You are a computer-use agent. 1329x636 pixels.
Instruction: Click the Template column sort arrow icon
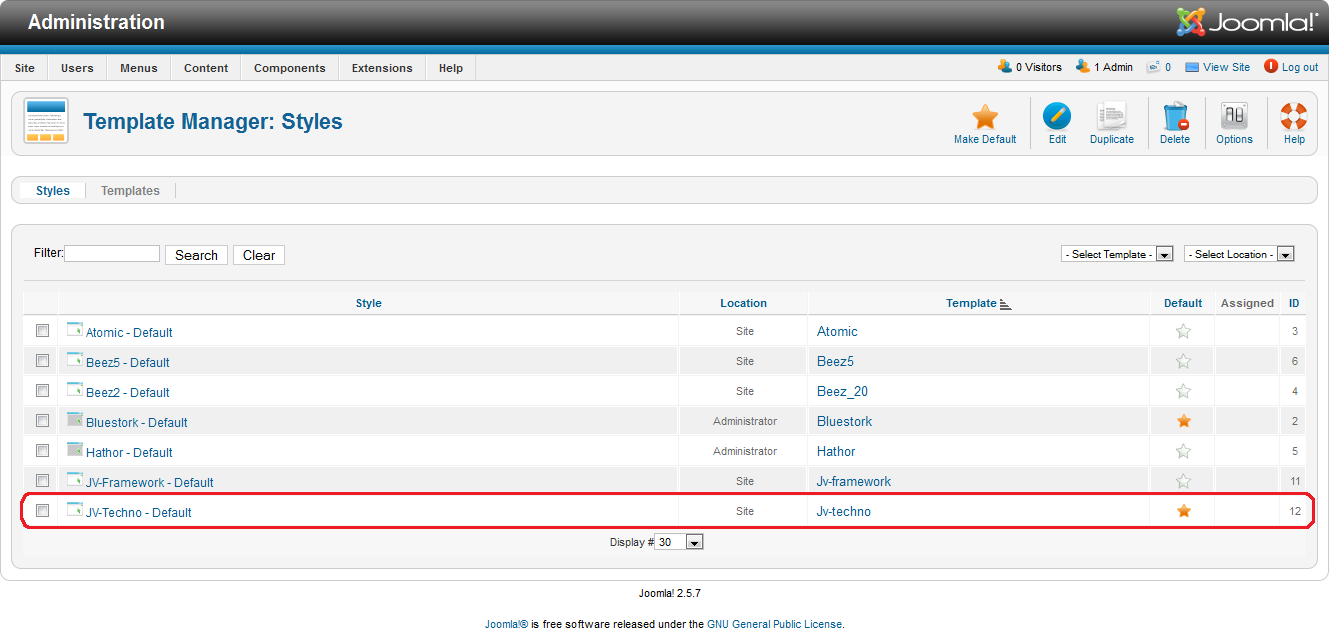(1006, 304)
